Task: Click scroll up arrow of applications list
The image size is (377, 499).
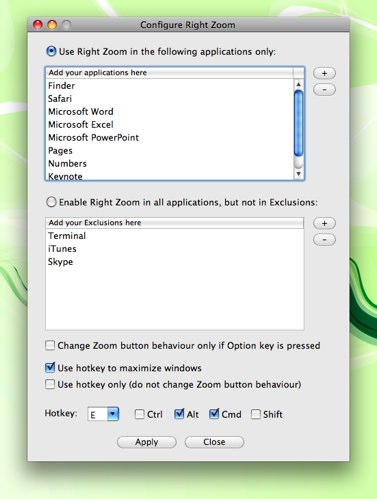Action: pos(299,84)
